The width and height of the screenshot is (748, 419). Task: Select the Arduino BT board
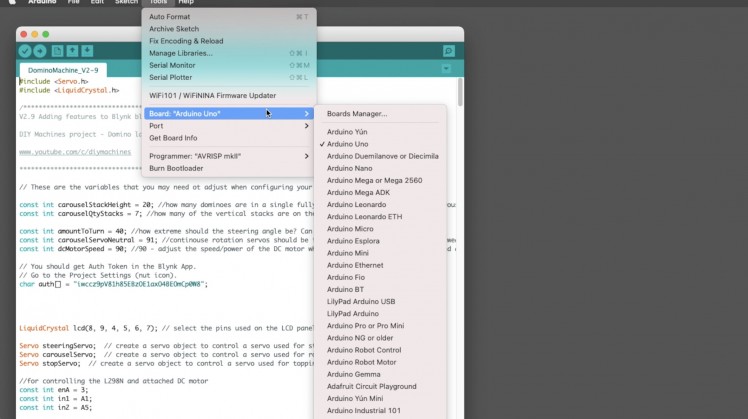[x=380, y=290]
